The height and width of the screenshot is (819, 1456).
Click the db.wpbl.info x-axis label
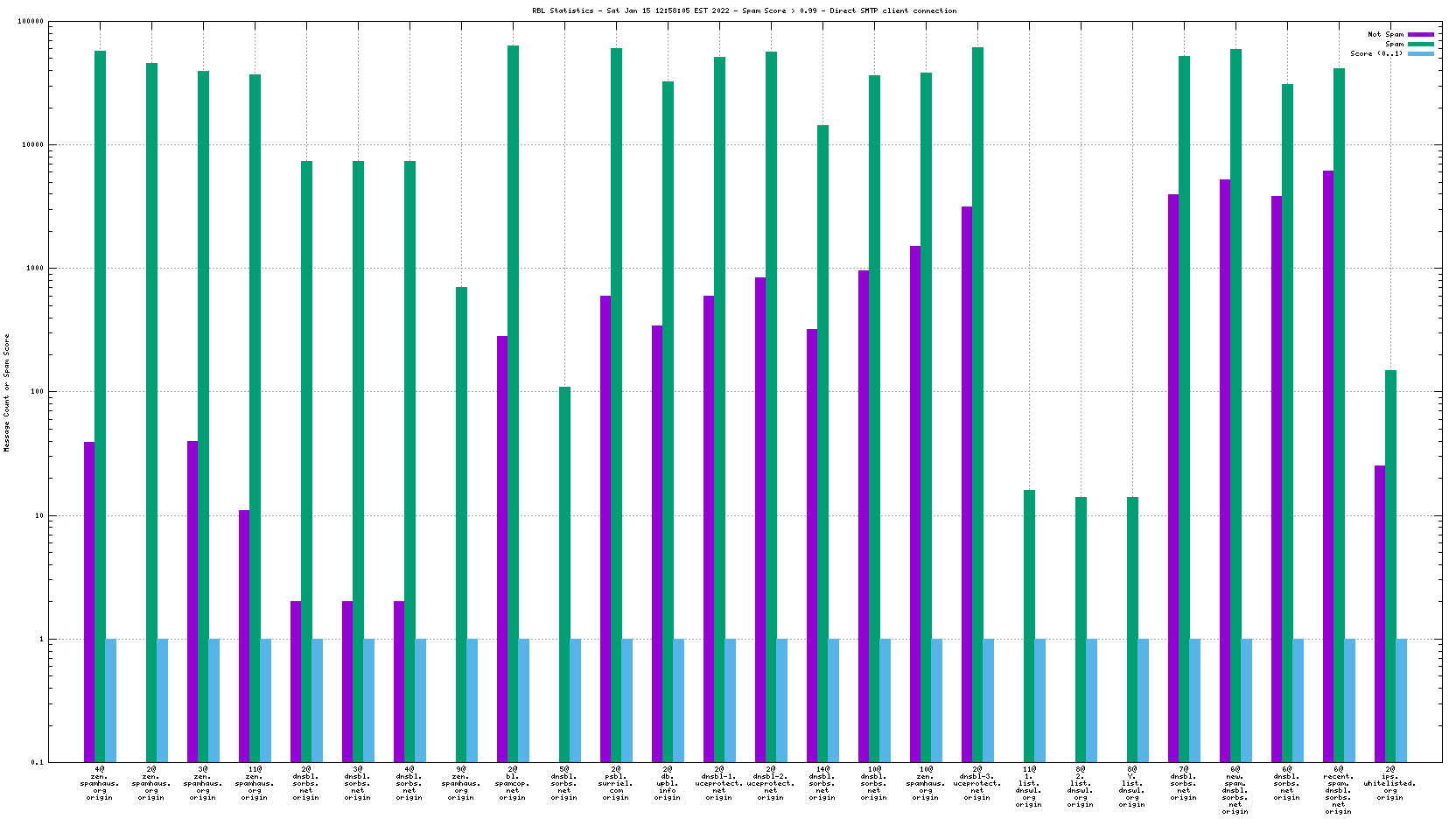pyautogui.click(x=668, y=783)
